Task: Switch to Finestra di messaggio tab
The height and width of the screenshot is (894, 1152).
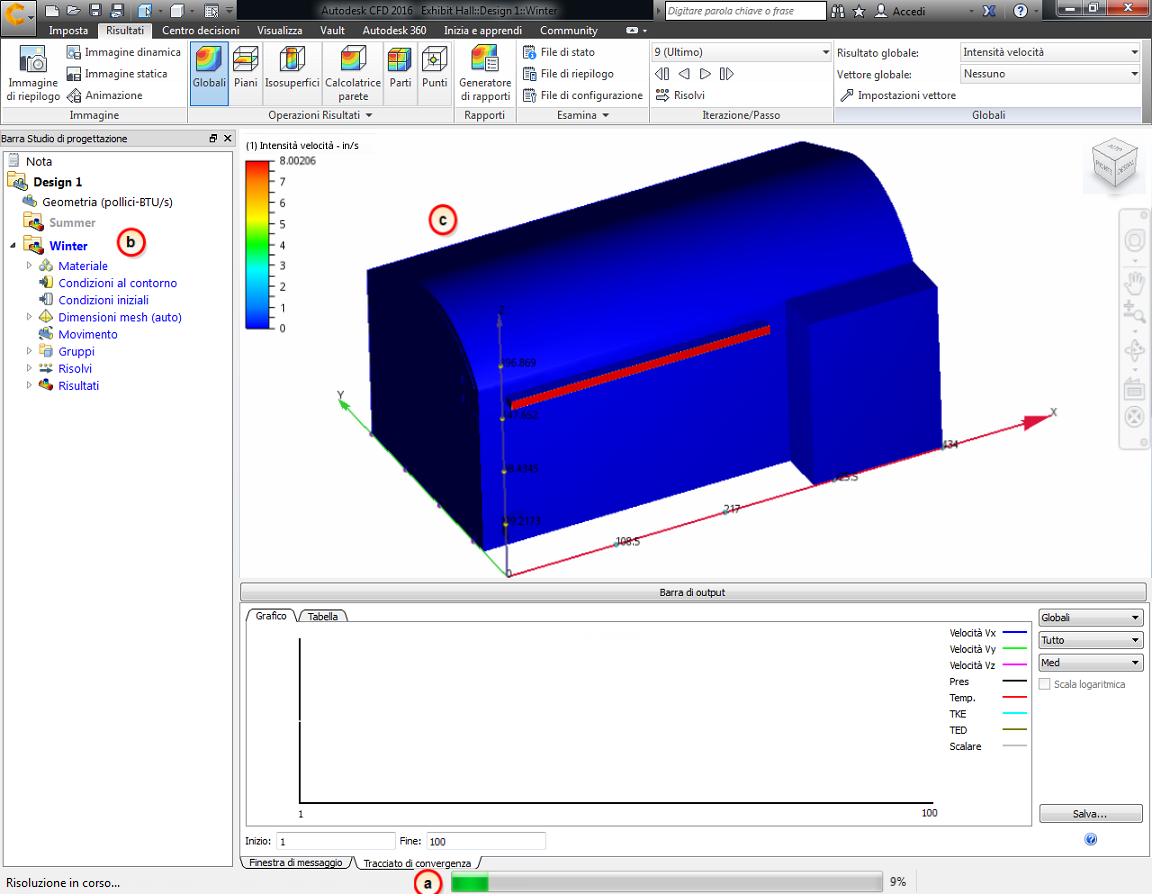Action: click(295, 862)
